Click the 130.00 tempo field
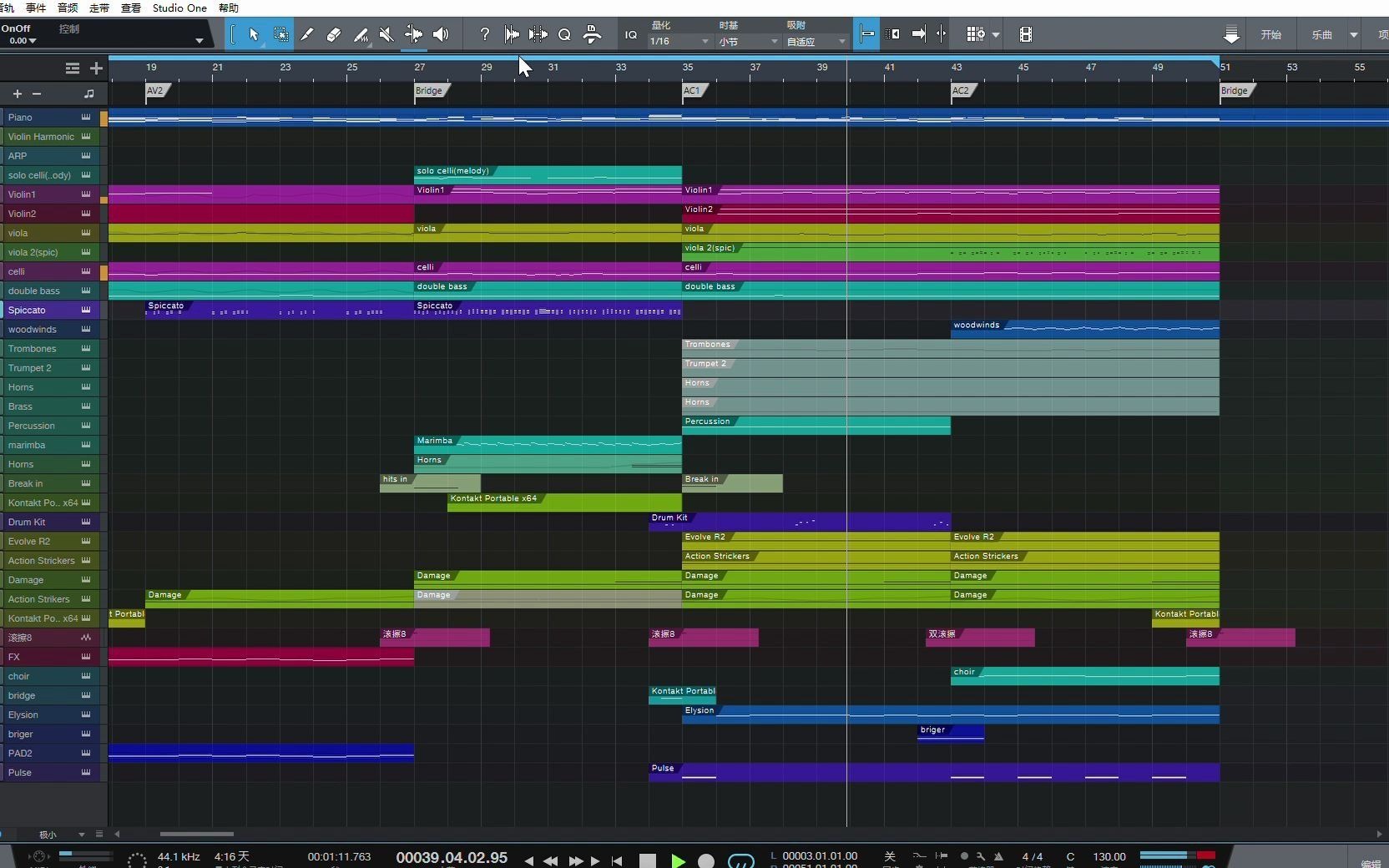Image resolution: width=1389 pixels, height=868 pixels. pyautogui.click(x=1109, y=856)
